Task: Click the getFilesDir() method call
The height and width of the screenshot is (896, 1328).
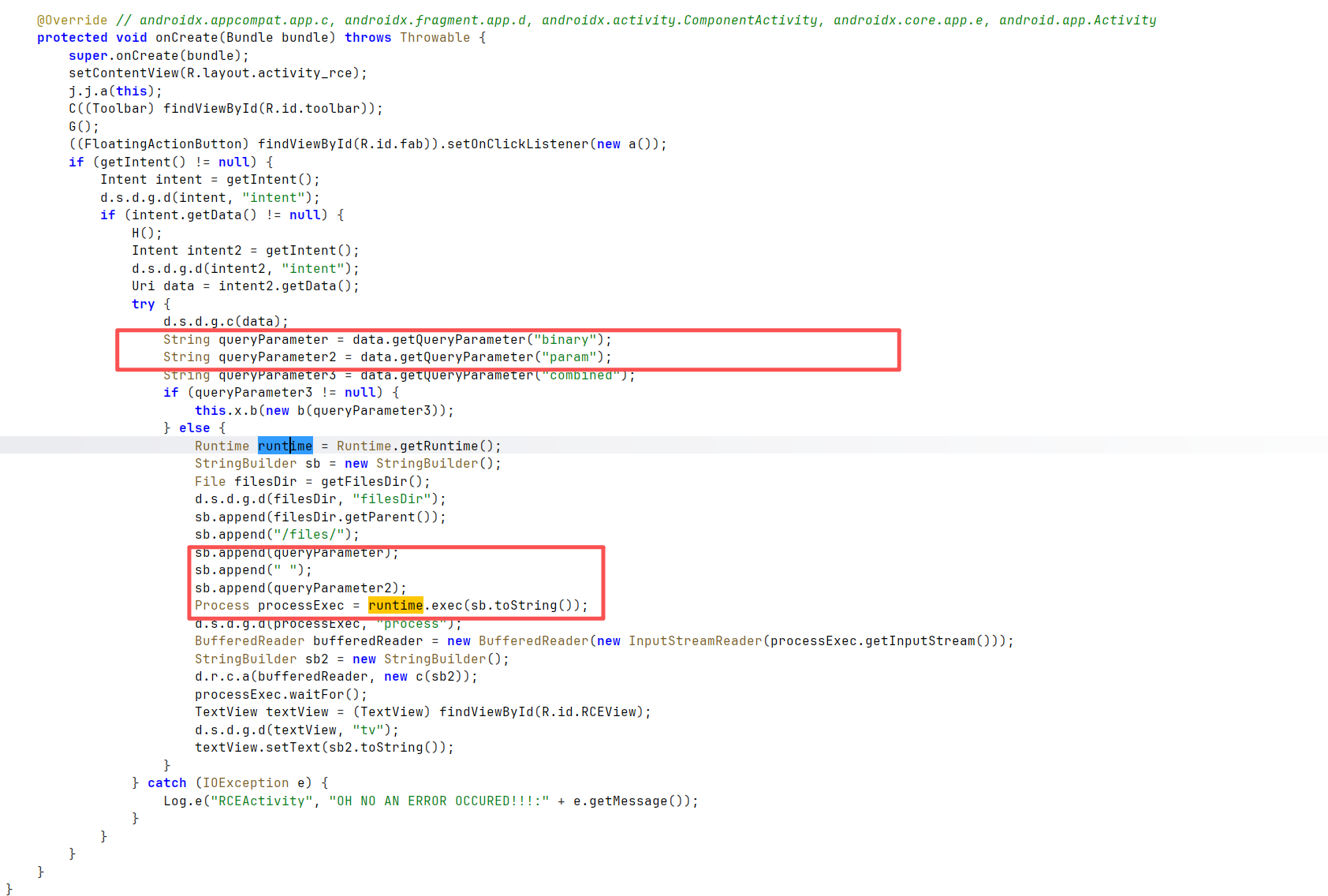Action: click(x=375, y=481)
